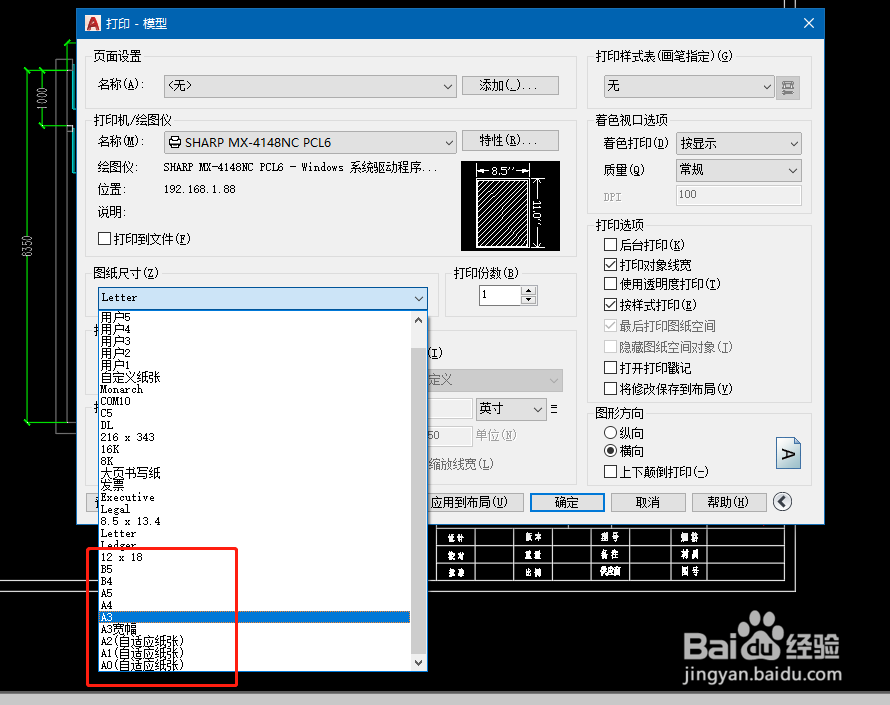Open the printer name dropdown
The image size is (890, 705).
point(310,142)
